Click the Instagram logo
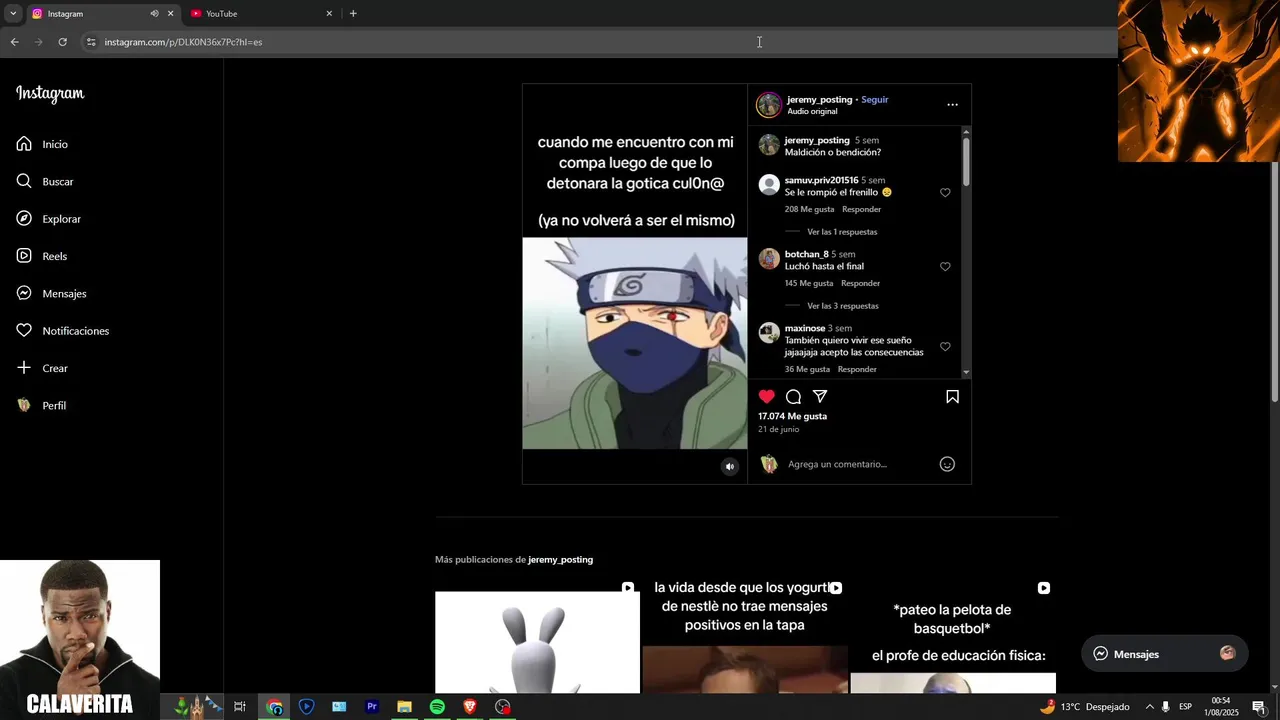Viewport: 1280px width, 720px height. coord(50,93)
